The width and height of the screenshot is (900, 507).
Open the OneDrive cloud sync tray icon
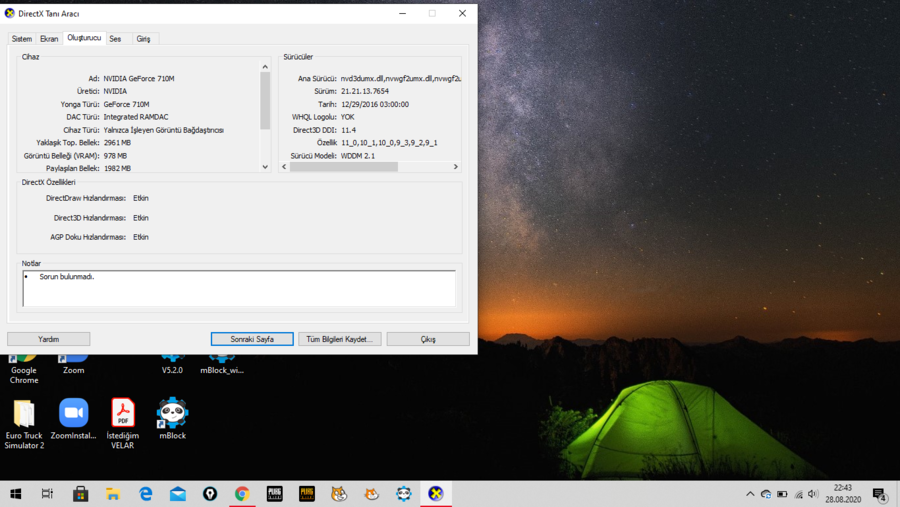point(766,494)
